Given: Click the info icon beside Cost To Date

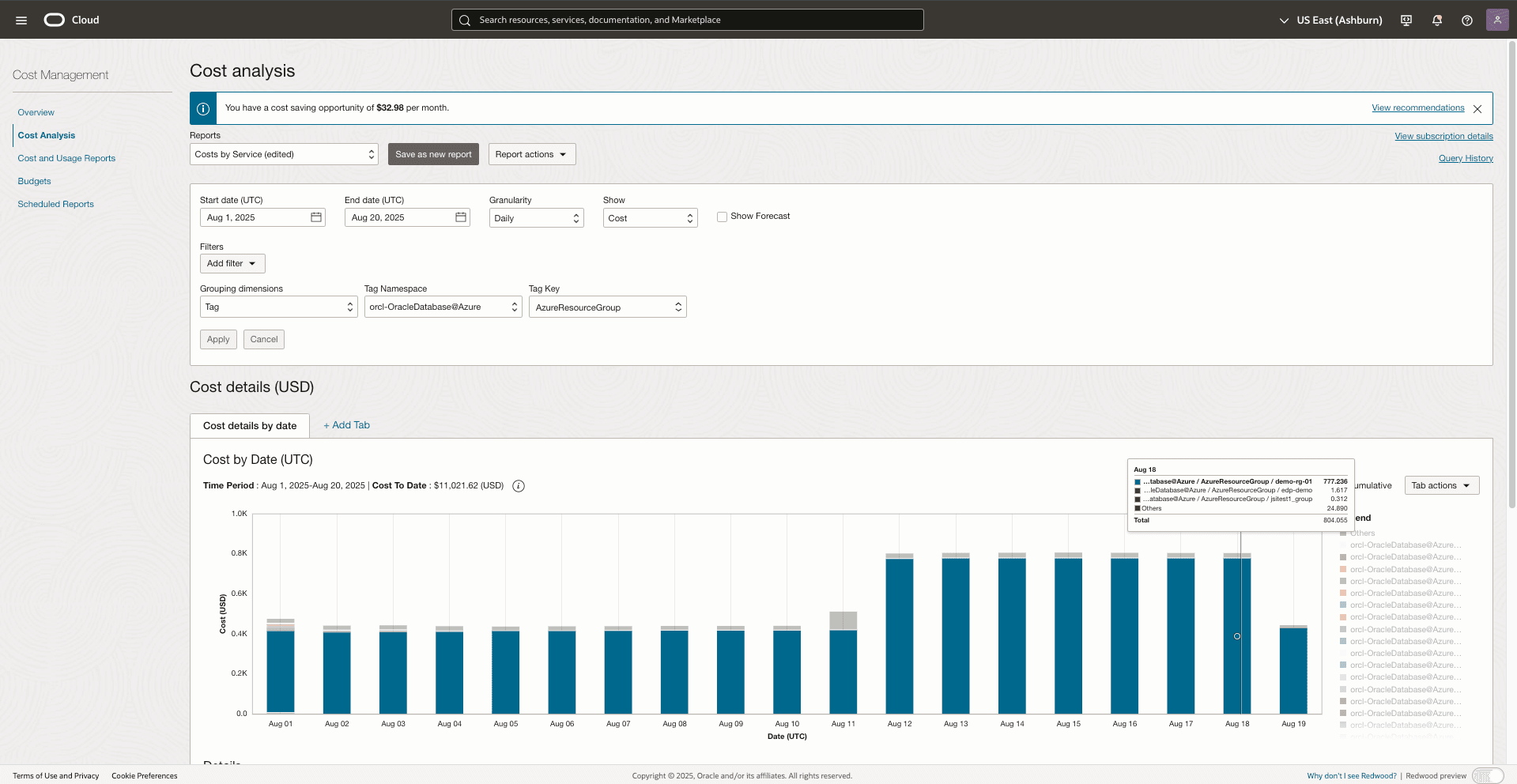Looking at the screenshot, I should coord(519,486).
